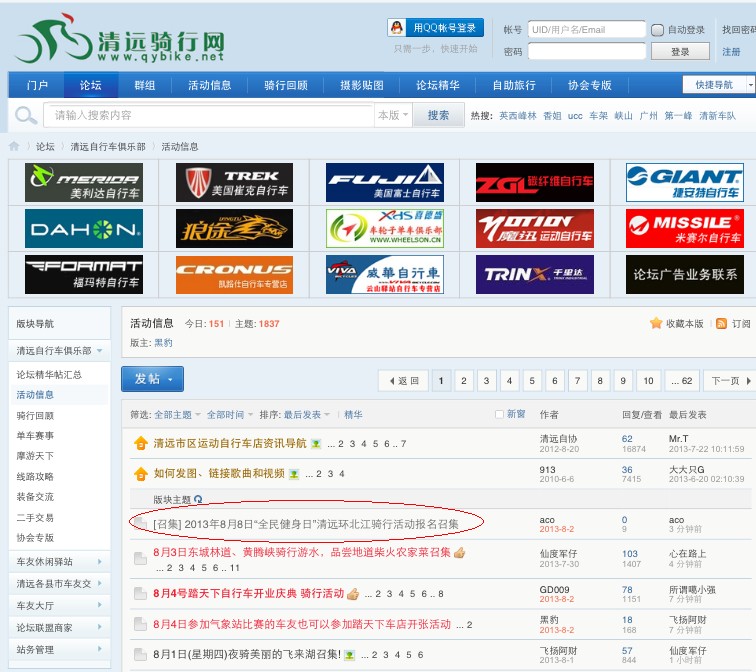Click the home icon in the breadcrumb
756x672 pixels.
14,146
